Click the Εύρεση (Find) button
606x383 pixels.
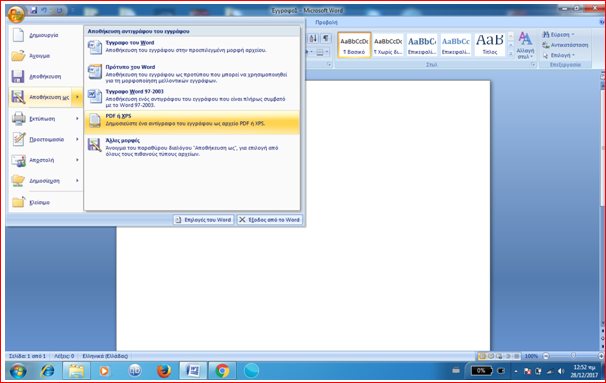[x=558, y=35]
